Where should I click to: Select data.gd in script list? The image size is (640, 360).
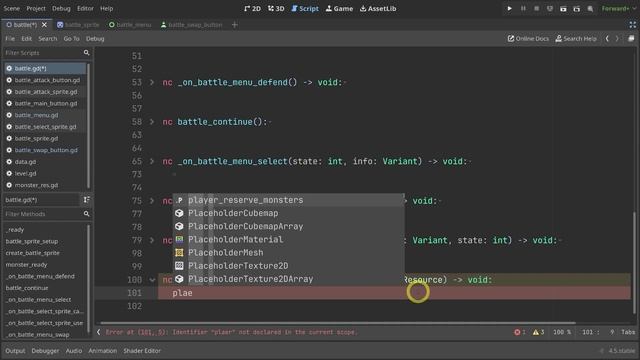click(x=46, y=162)
